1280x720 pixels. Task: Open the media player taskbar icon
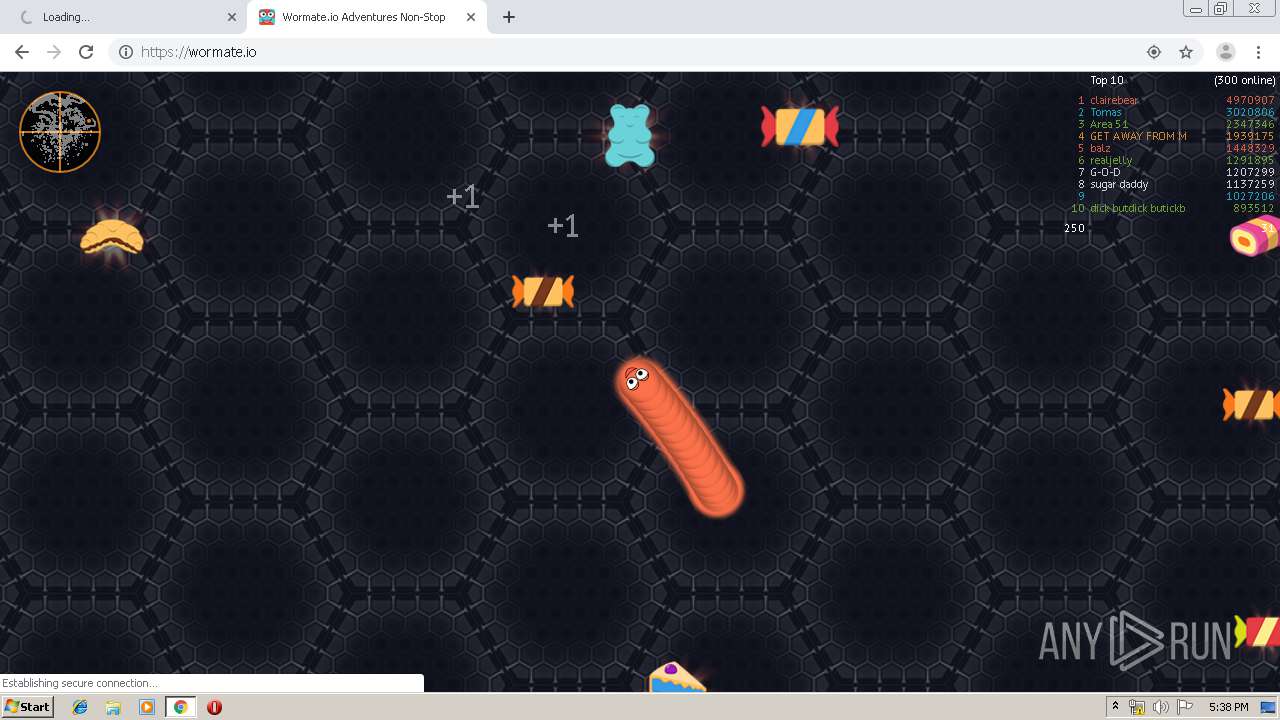[147, 707]
